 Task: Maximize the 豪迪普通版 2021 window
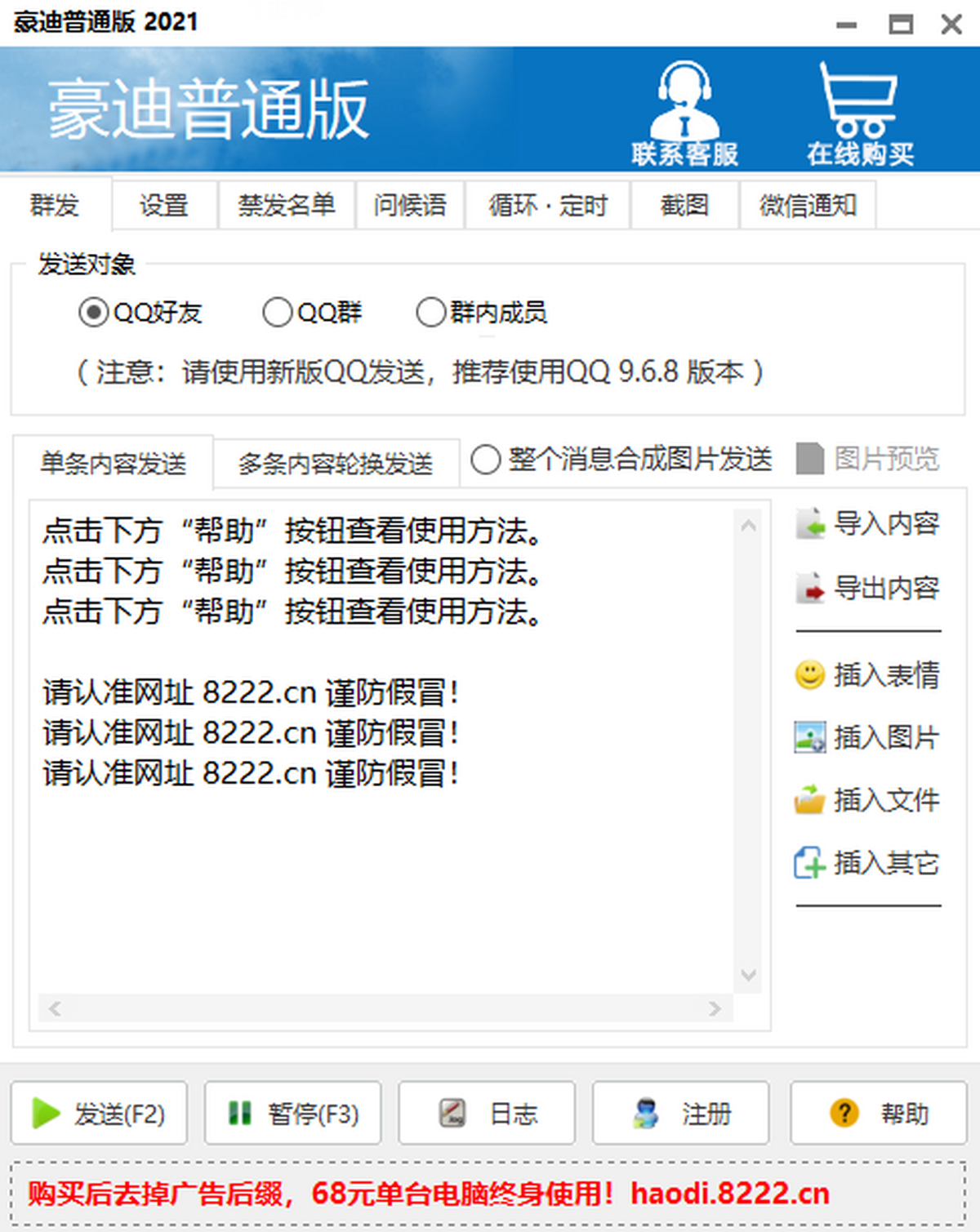901,24
